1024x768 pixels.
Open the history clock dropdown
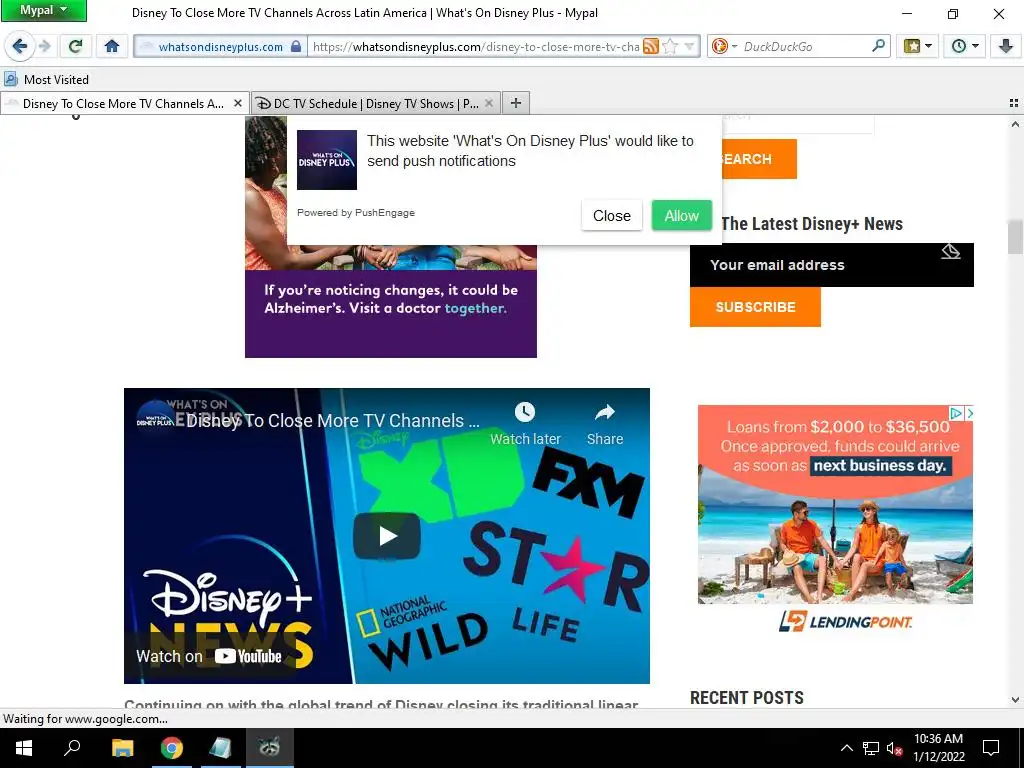[x=965, y=46]
